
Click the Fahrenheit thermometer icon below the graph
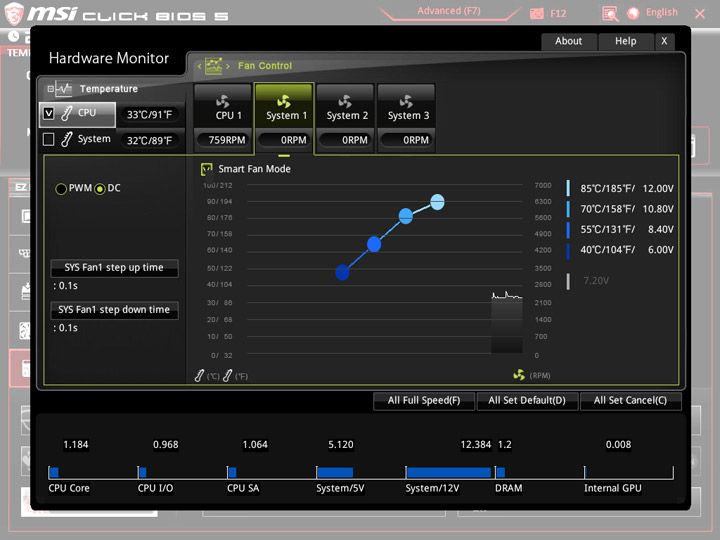[227, 376]
